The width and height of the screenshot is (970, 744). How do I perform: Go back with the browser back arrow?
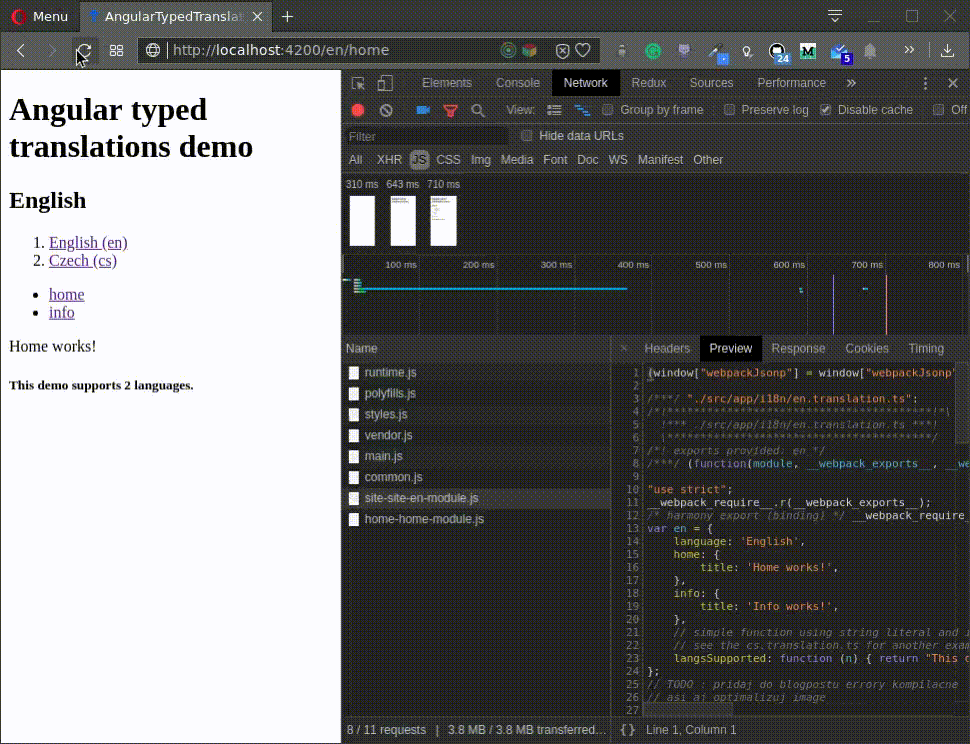pos(21,51)
